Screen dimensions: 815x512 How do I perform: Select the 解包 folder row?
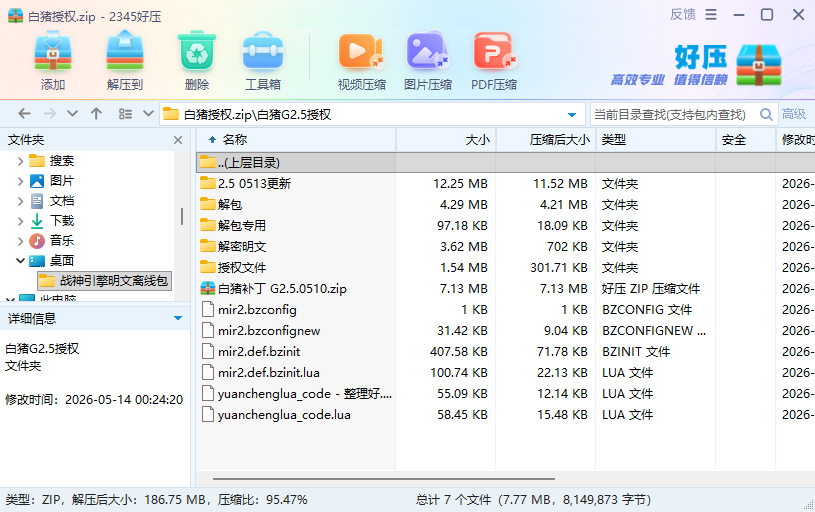(506, 205)
